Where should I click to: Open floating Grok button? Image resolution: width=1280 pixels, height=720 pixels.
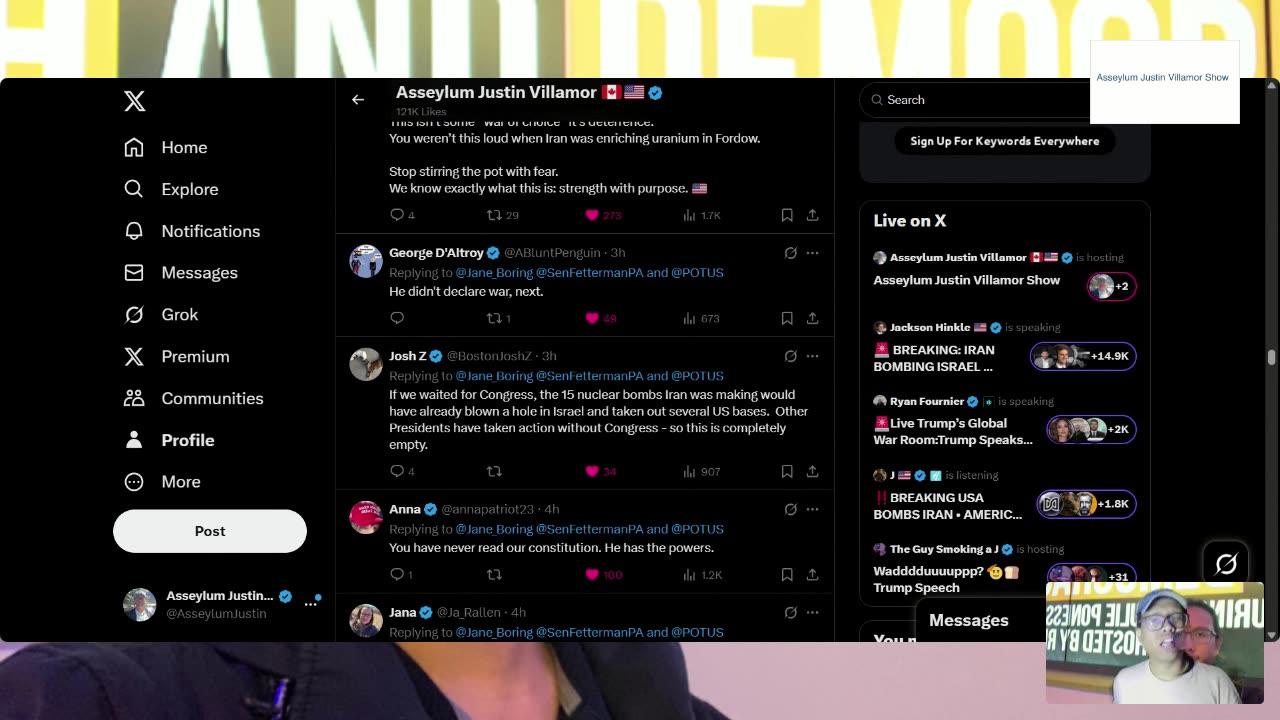(1226, 564)
